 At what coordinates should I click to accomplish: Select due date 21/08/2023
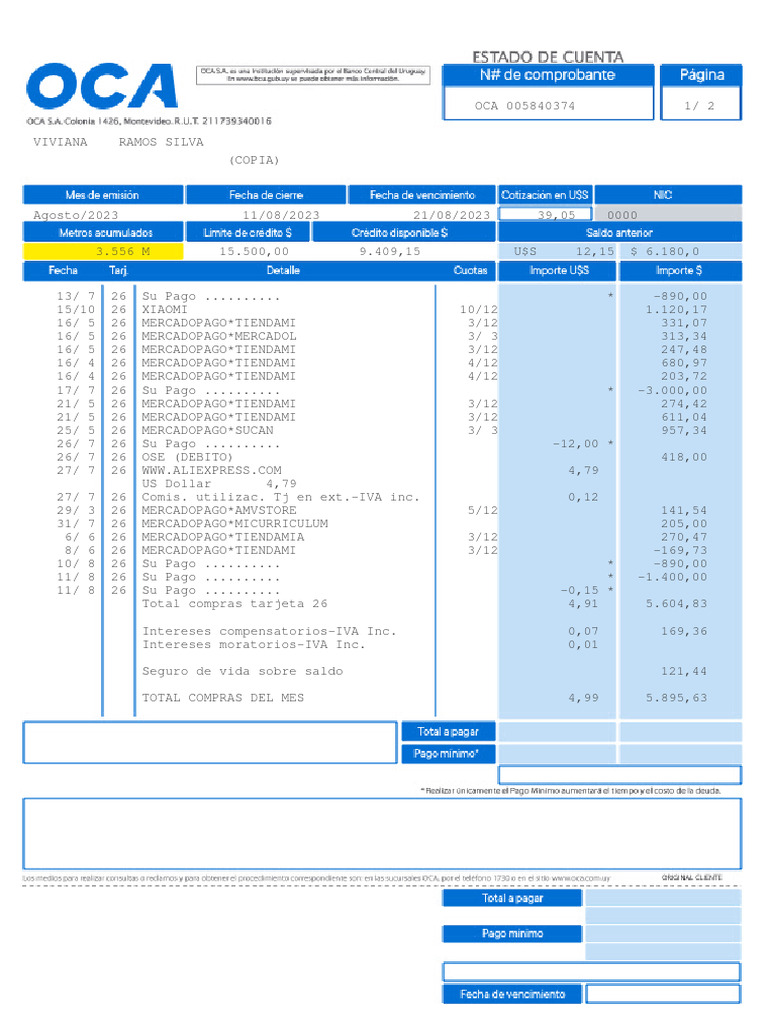tap(451, 215)
